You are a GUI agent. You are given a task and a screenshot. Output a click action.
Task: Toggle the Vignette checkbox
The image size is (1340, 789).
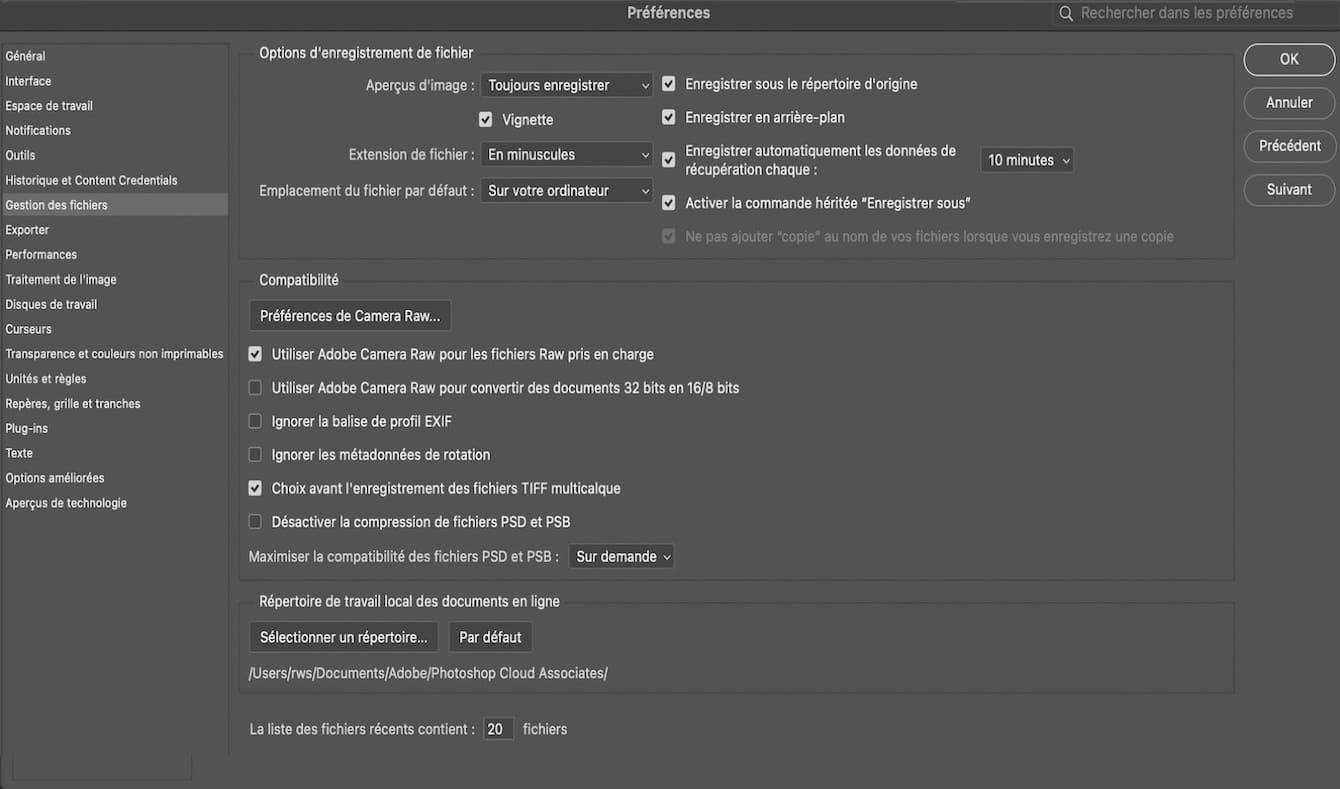486,120
